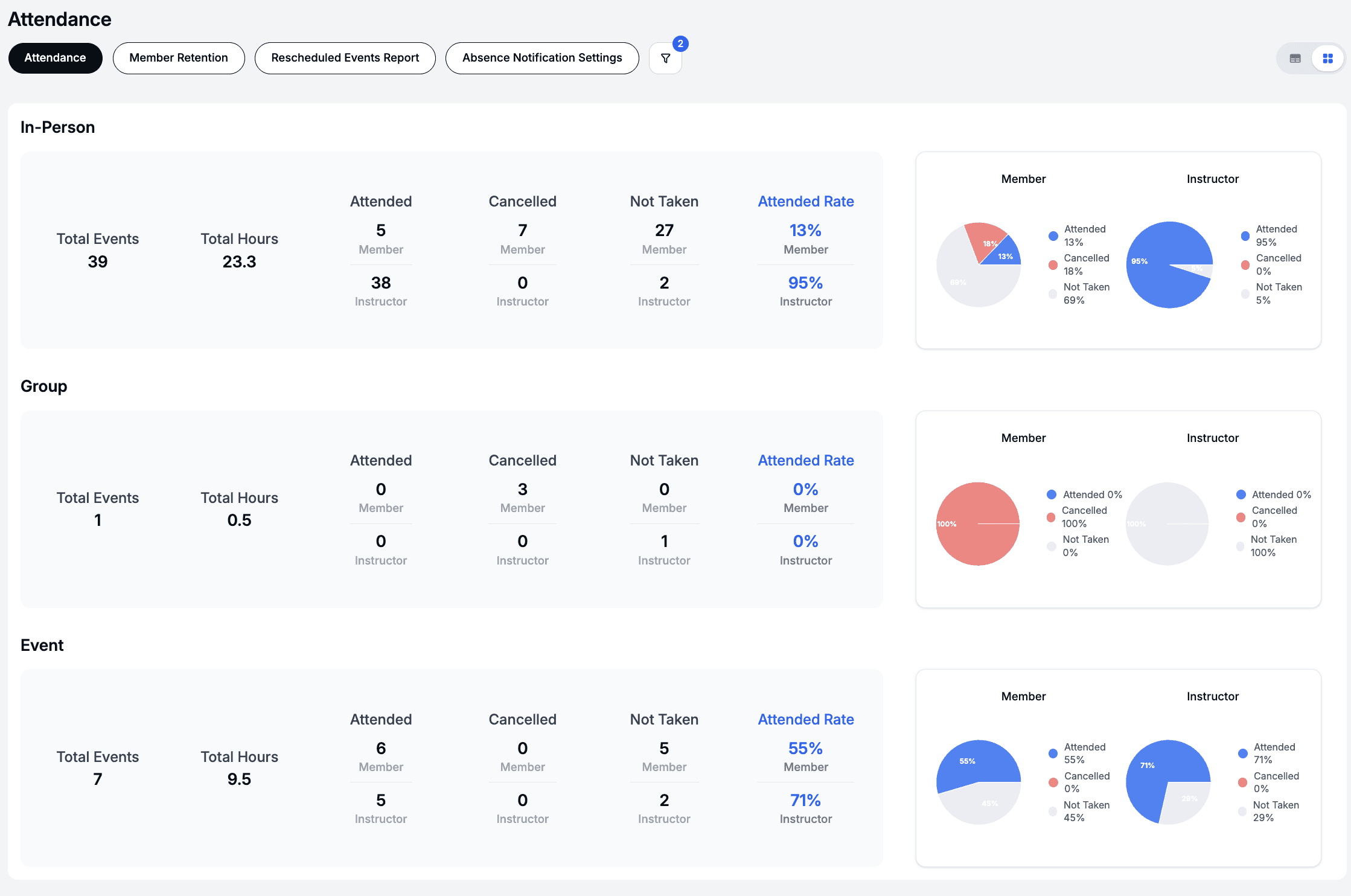The height and width of the screenshot is (896, 1351).
Task: Switch to table list view icon
Action: coord(1295,59)
